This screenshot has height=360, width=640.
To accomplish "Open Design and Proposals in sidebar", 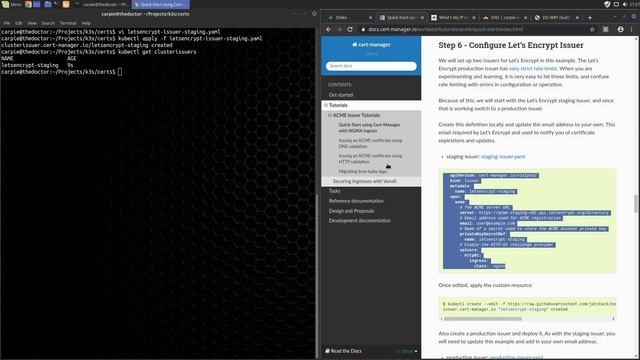I will 351,211.
